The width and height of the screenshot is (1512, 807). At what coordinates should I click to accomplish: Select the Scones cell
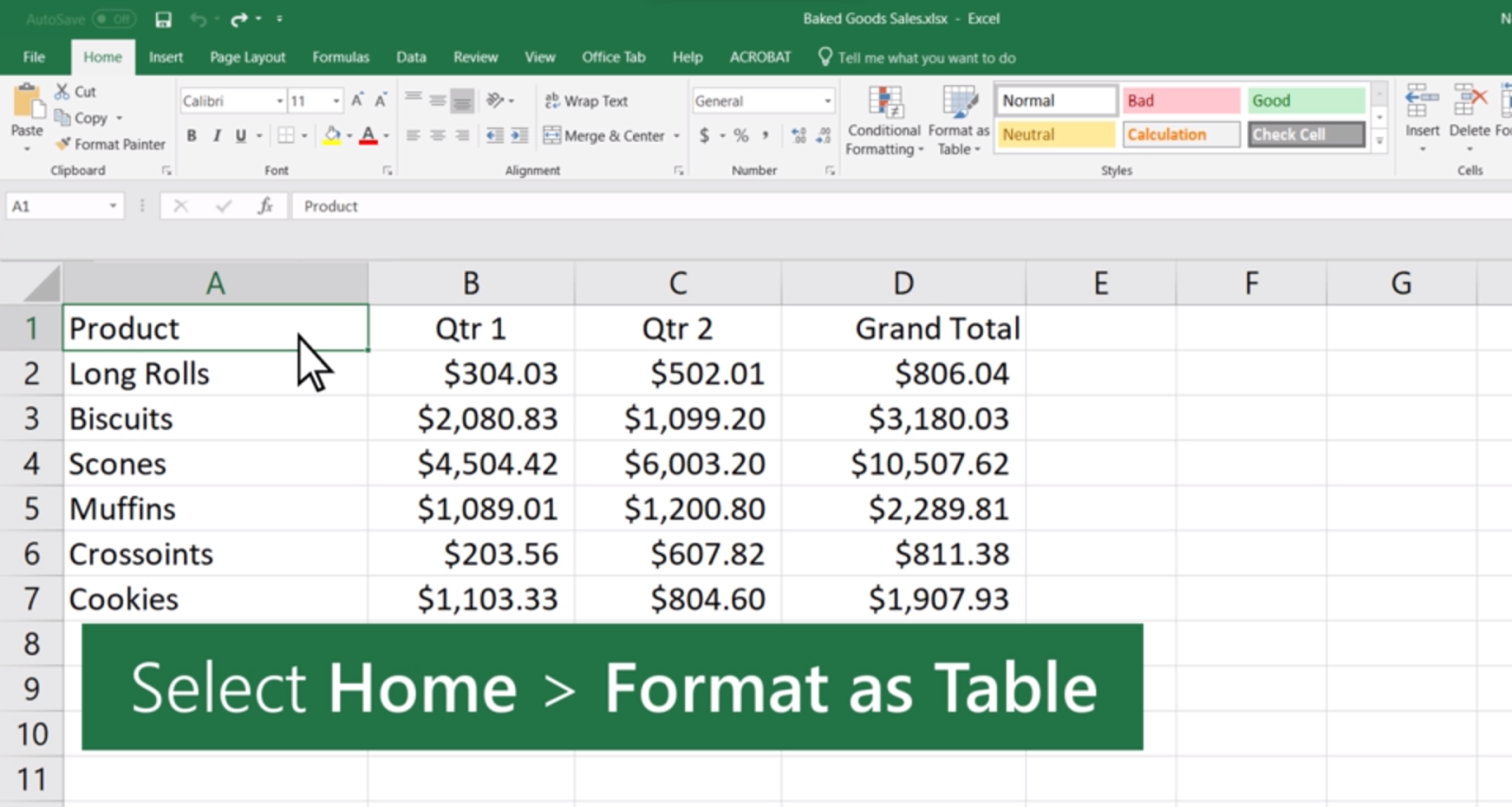215,464
